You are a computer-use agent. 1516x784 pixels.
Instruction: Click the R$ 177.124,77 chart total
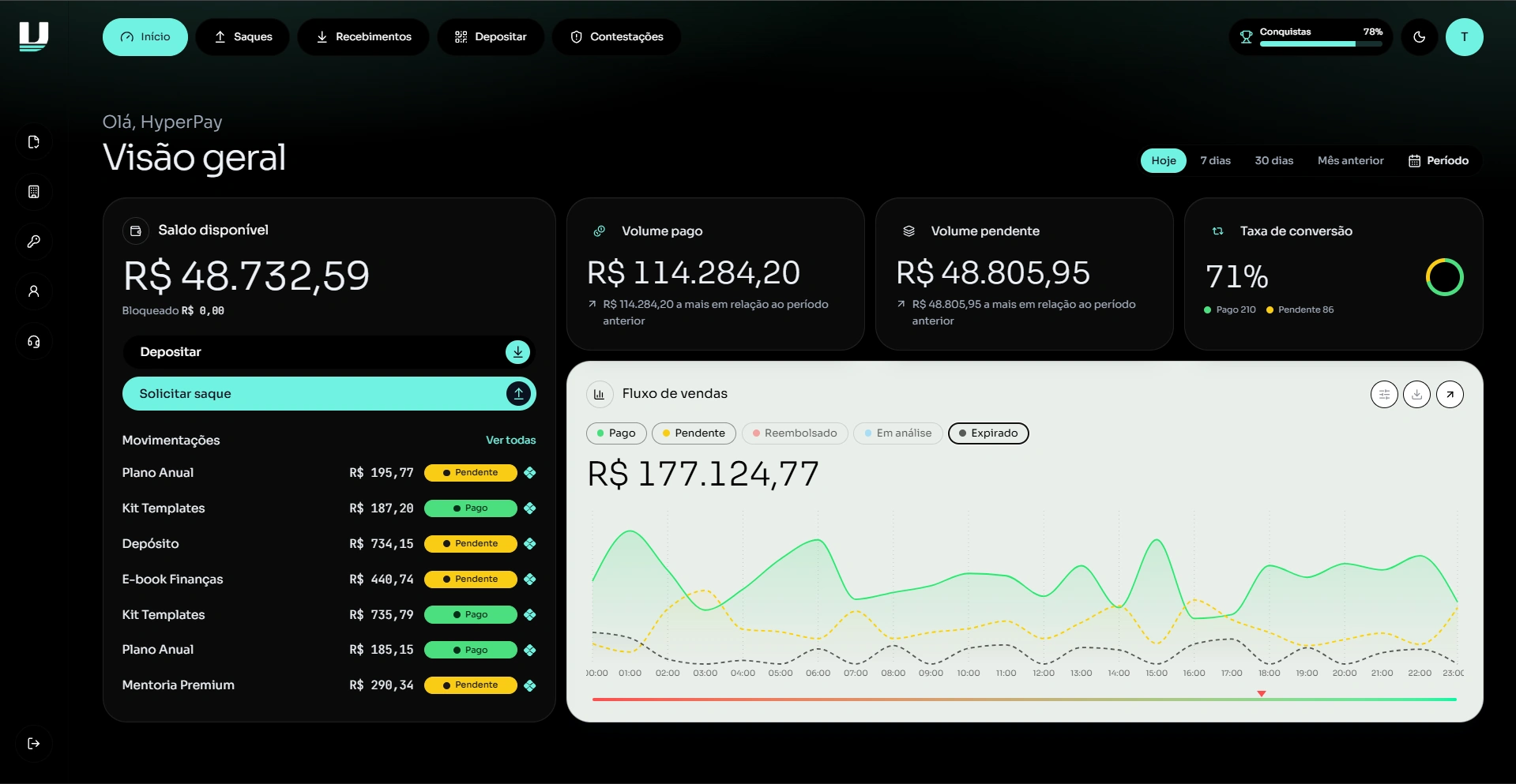(703, 475)
